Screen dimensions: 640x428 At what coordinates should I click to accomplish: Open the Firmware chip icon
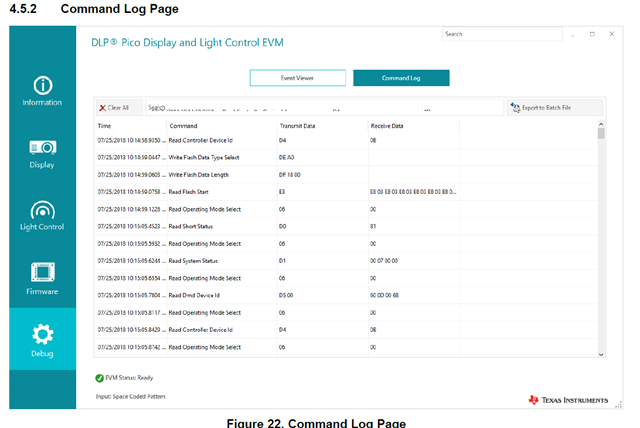42,272
